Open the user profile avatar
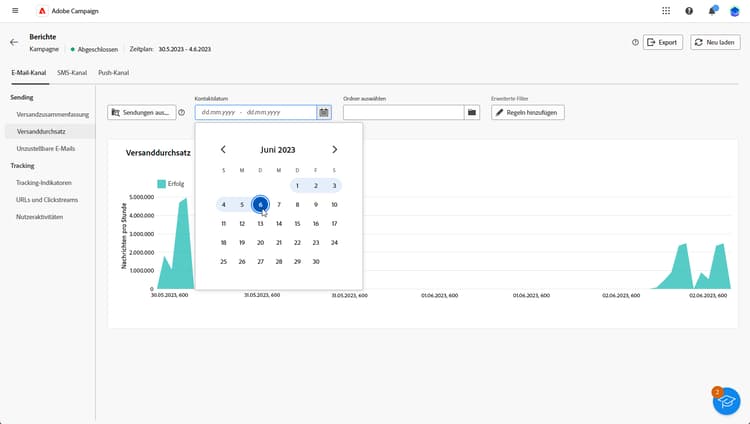 tap(735, 11)
